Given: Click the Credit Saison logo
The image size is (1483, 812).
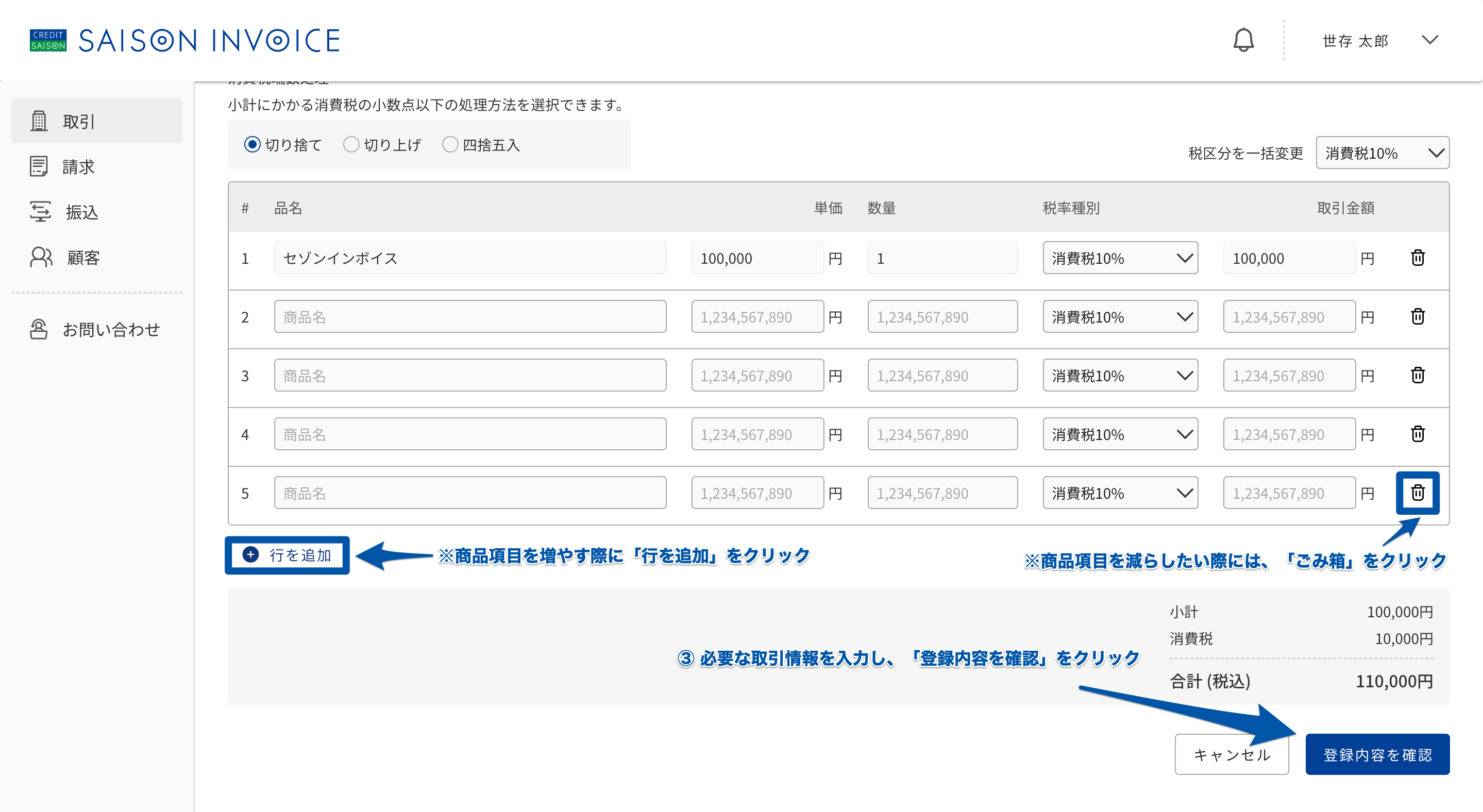Looking at the screenshot, I should coord(48,40).
